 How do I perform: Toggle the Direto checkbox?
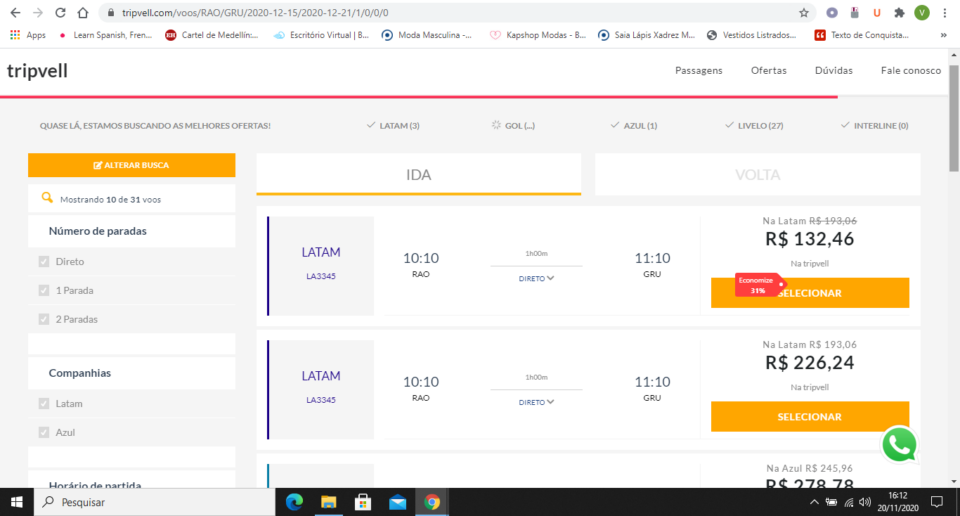pos(44,261)
